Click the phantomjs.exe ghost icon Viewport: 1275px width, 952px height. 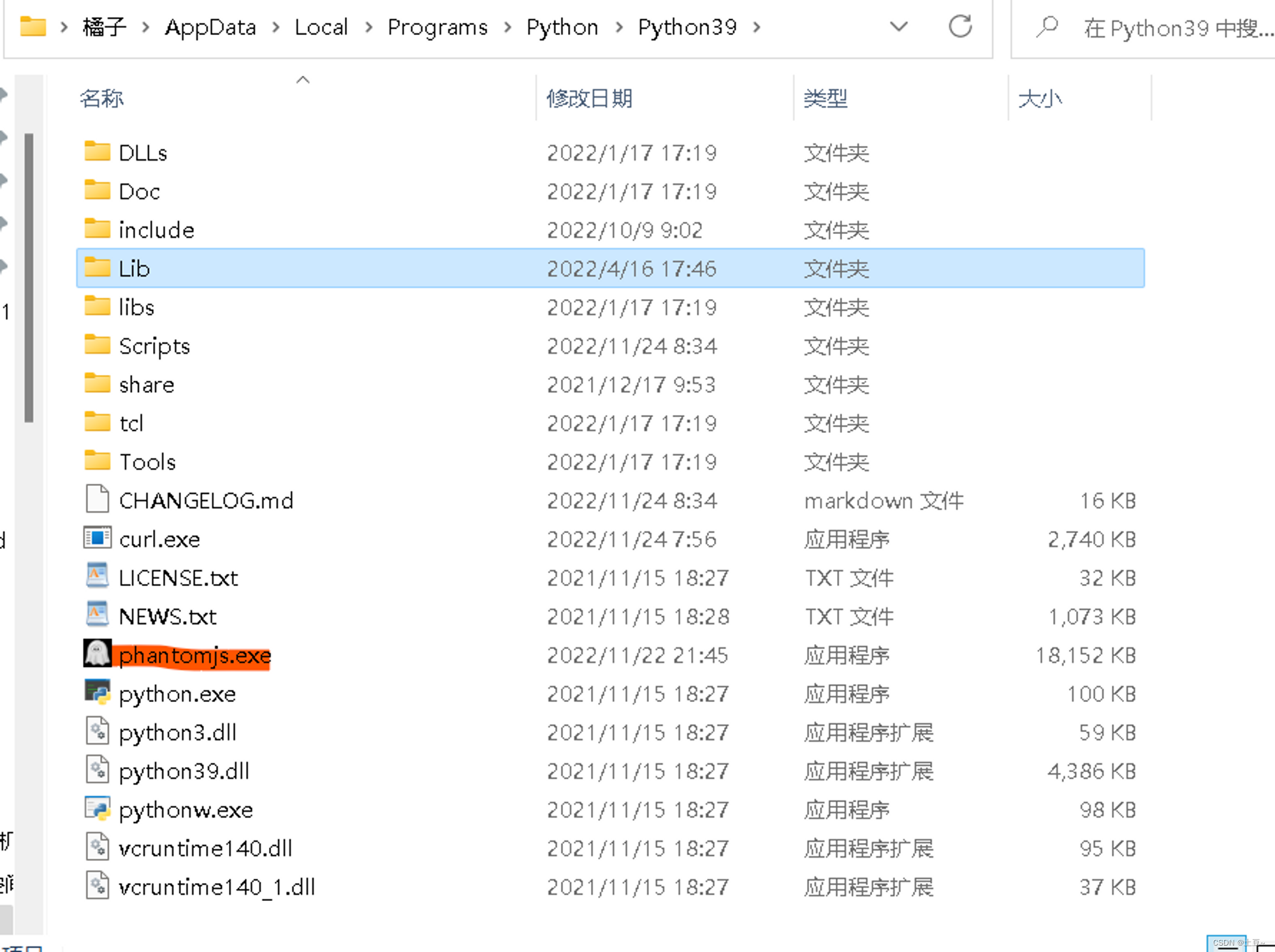[x=98, y=654]
